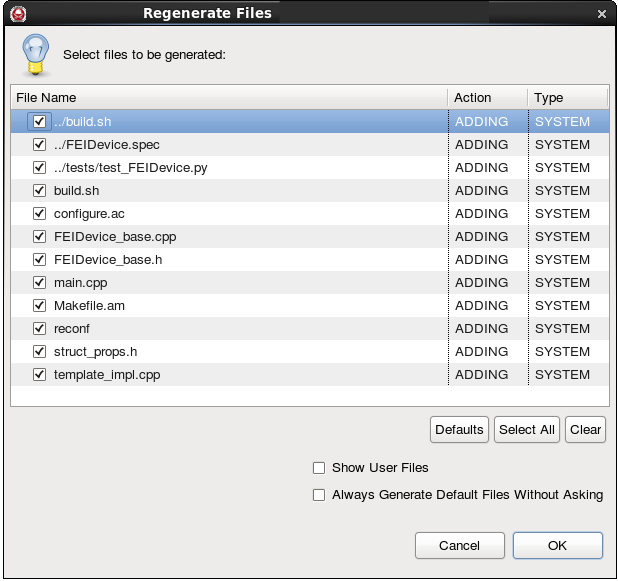Toggle the Makefile.am checkbox
This screenshot has width=618, height=581.
40,306
